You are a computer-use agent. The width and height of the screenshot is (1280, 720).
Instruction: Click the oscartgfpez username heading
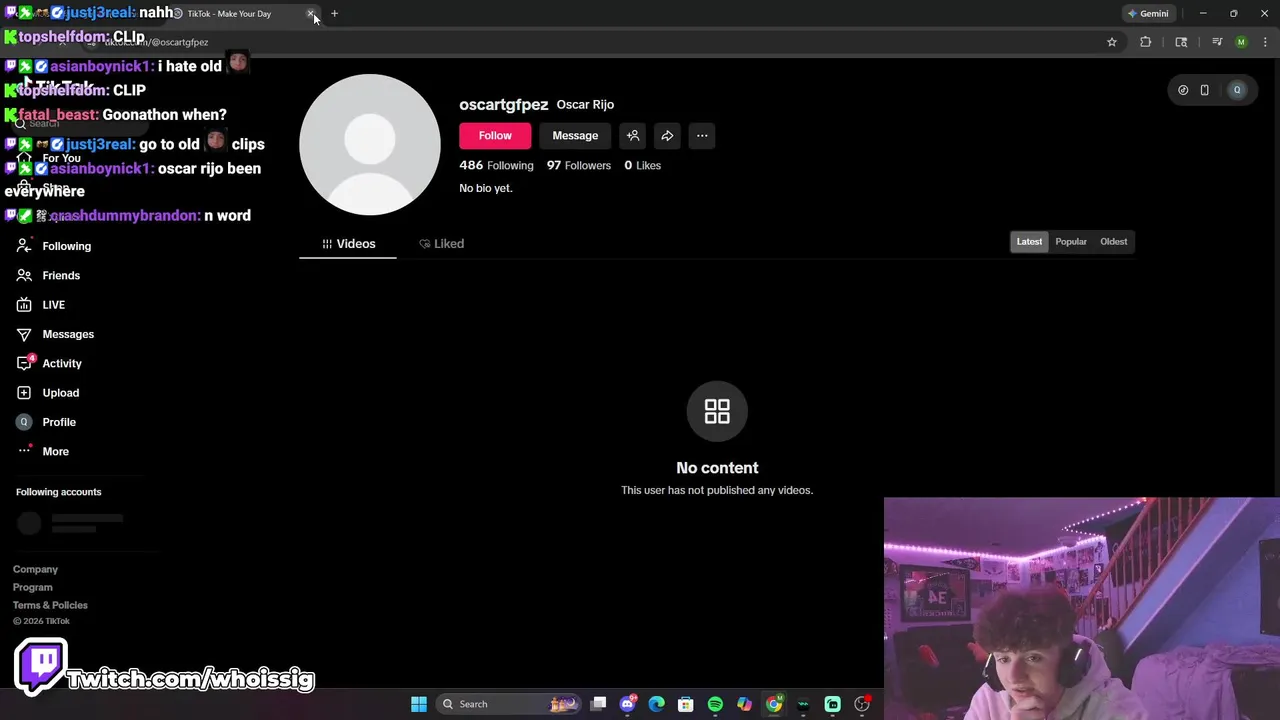(503, 104)
